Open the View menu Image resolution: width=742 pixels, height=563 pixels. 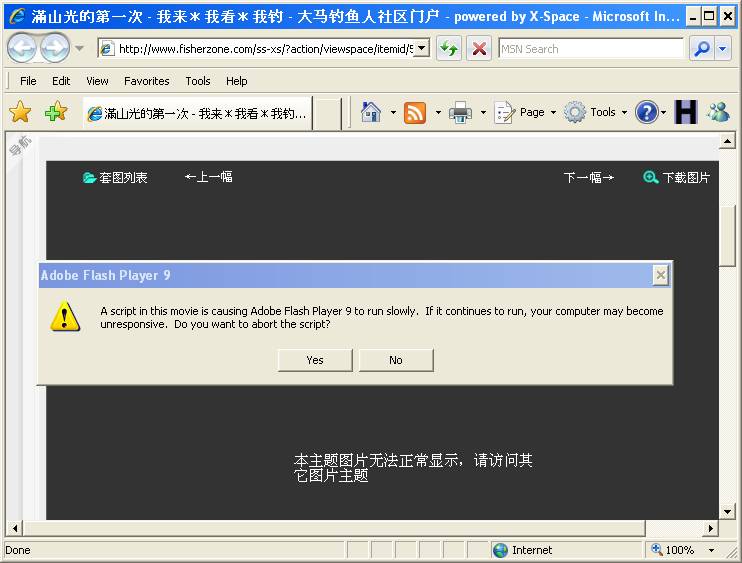click(x=97, y=81)
